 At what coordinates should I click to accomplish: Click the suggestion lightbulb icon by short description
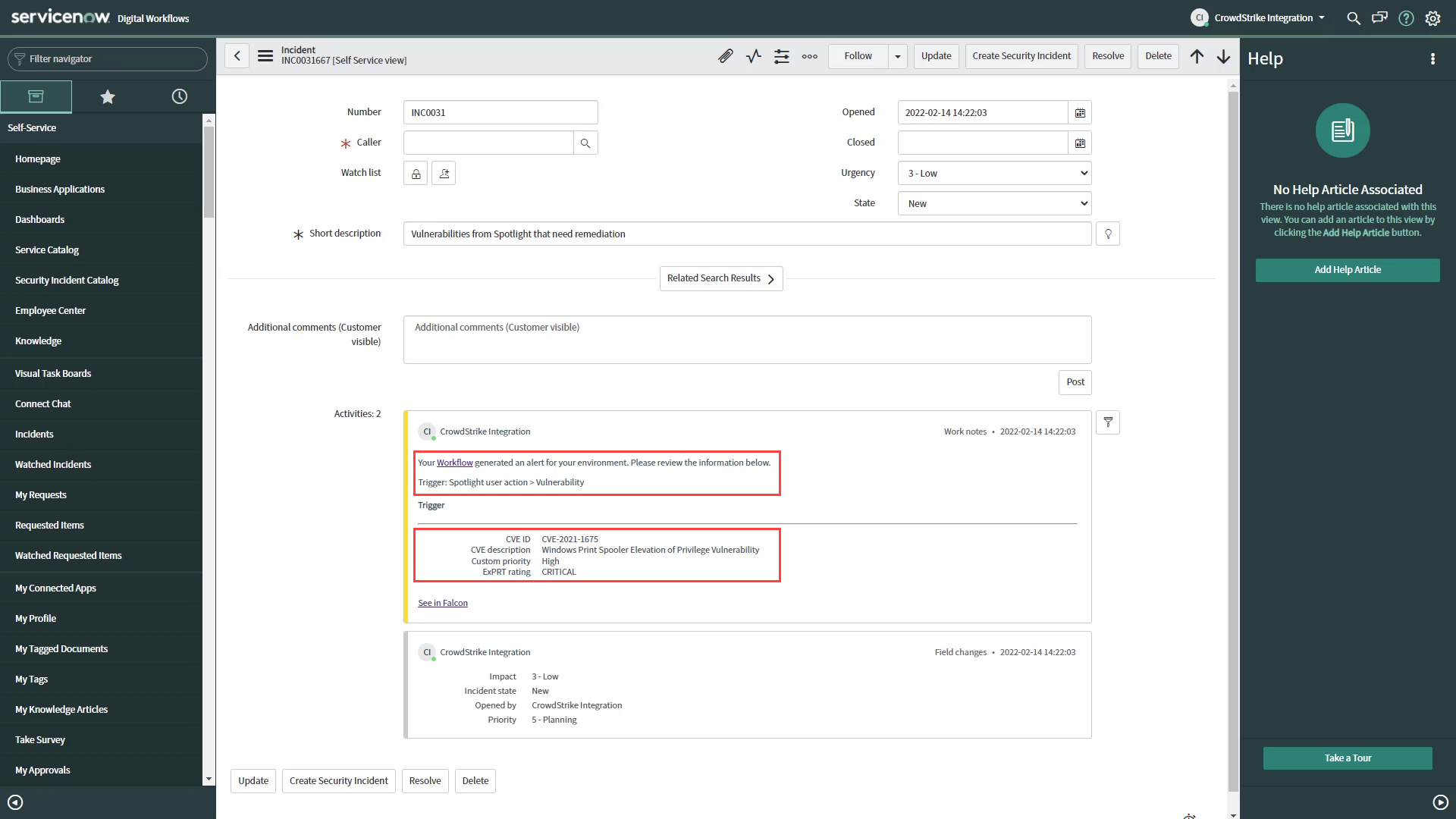(x=1108, y=234)
